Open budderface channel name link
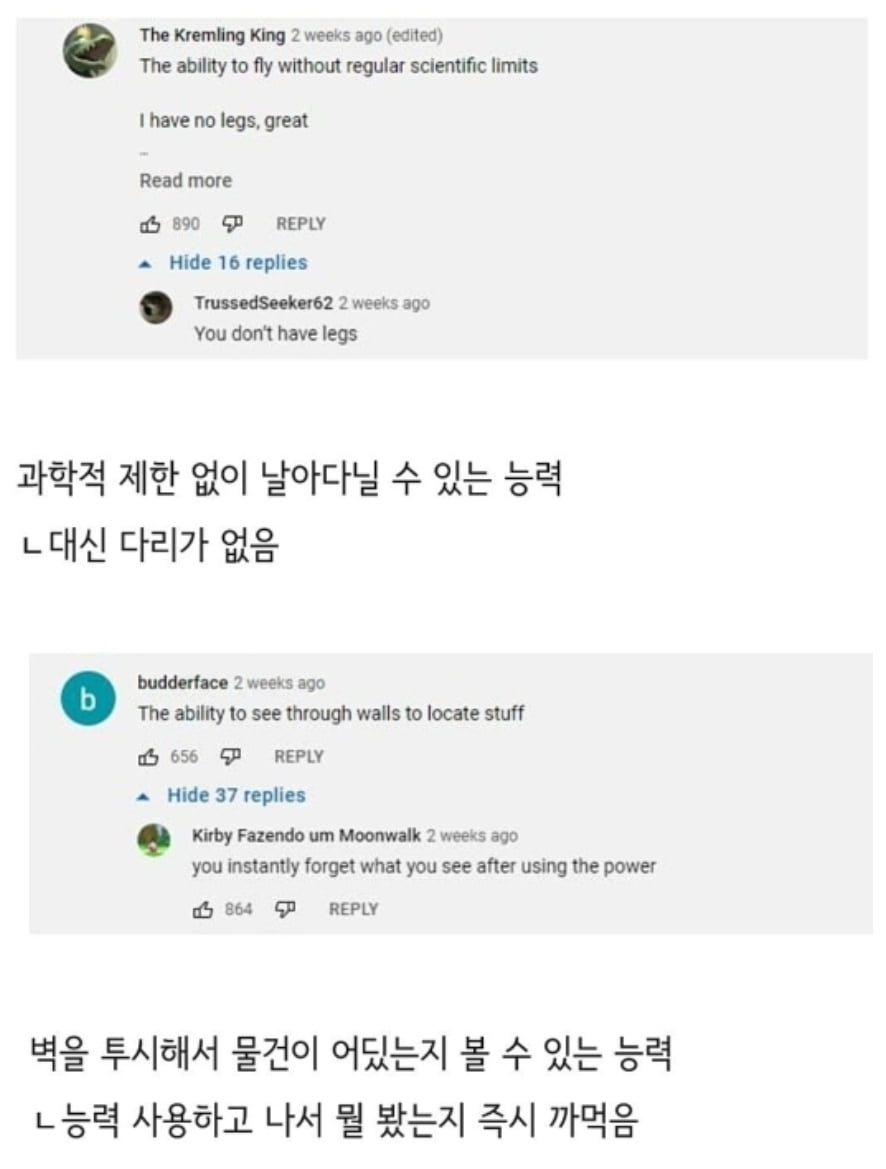 [182, 683]
